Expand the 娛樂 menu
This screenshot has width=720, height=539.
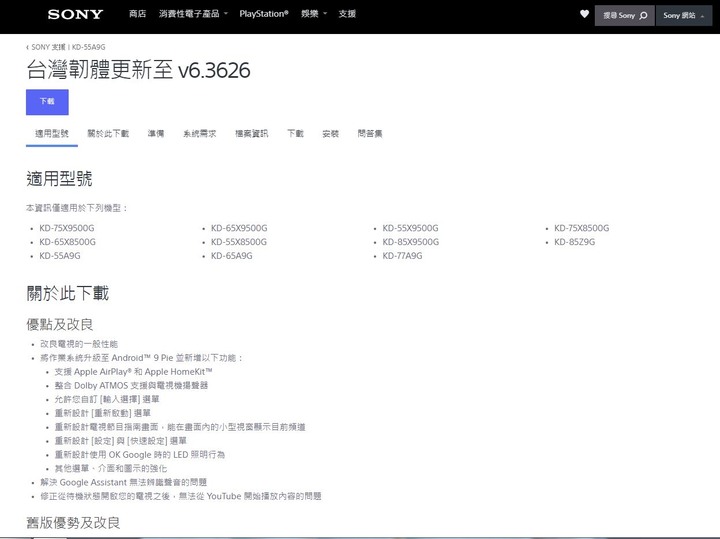(314, 14)
